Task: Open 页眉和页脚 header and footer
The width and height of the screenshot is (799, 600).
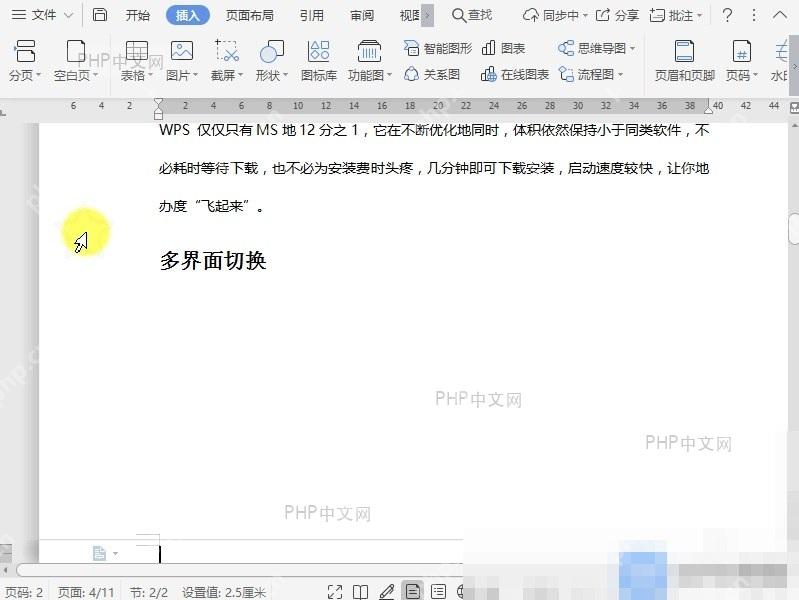Action: tap(684, 61)
